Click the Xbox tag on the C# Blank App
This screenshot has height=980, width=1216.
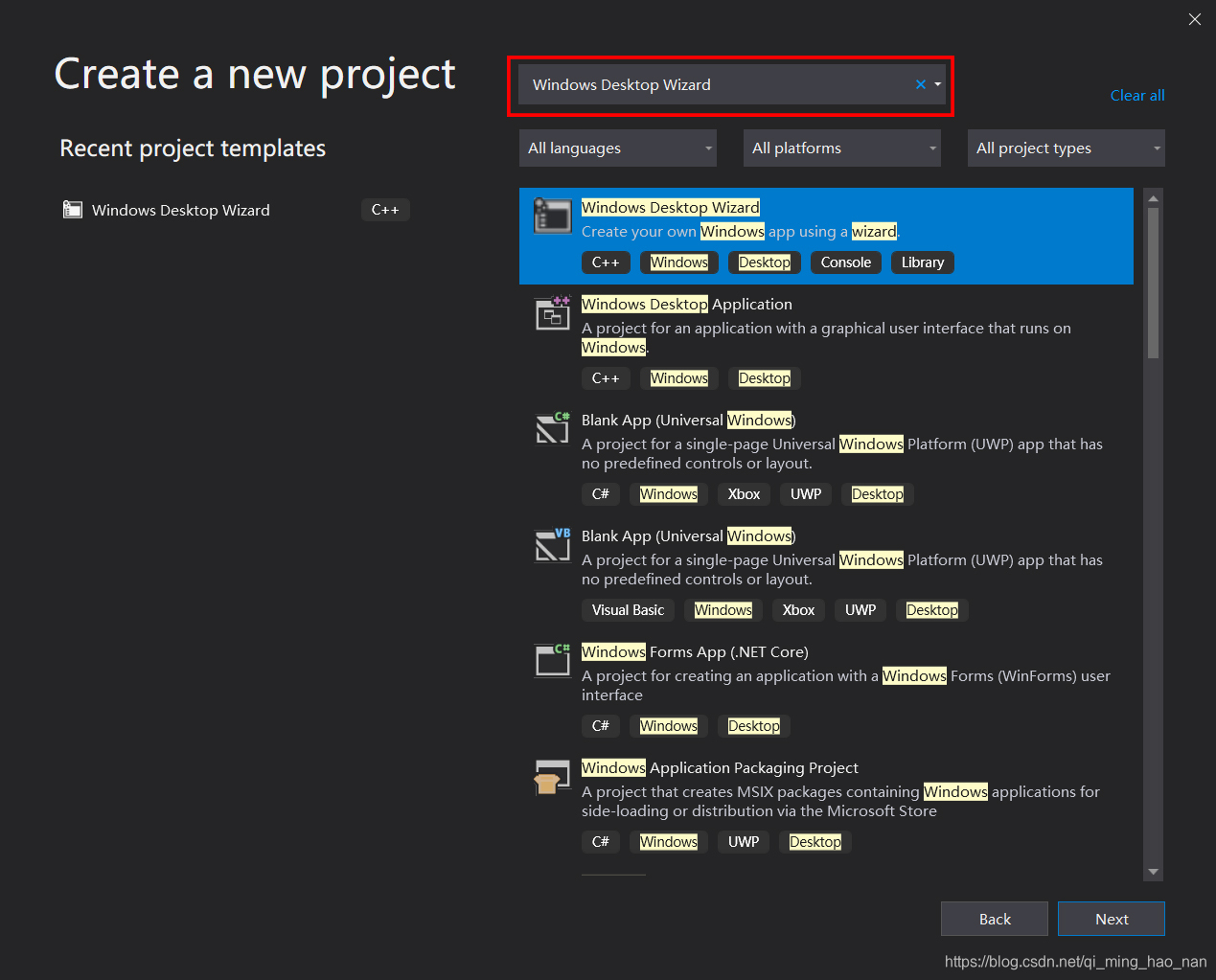click(744, 494)
